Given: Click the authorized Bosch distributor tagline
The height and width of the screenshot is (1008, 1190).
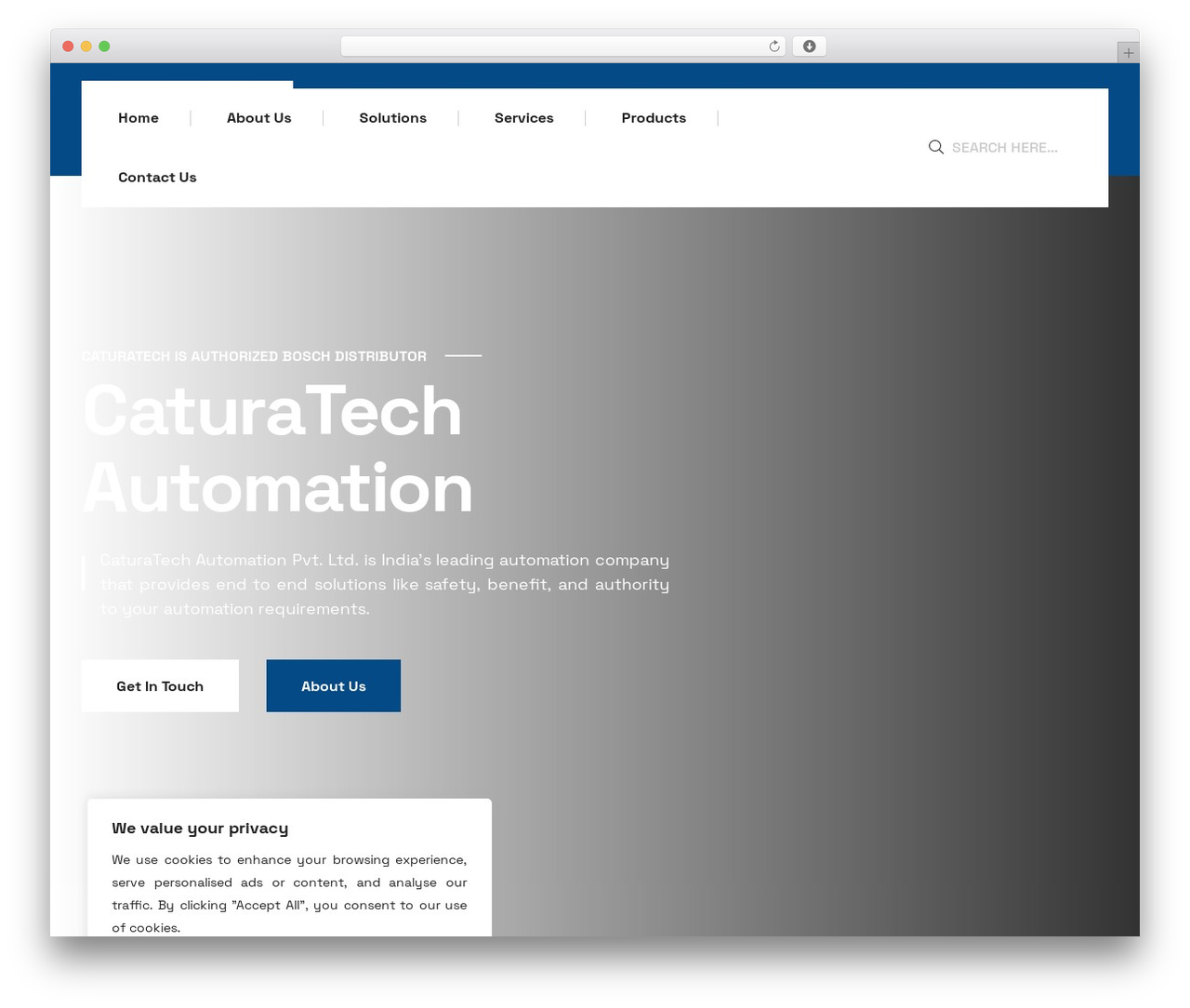Looking at the screenshot, I should 254,356.
